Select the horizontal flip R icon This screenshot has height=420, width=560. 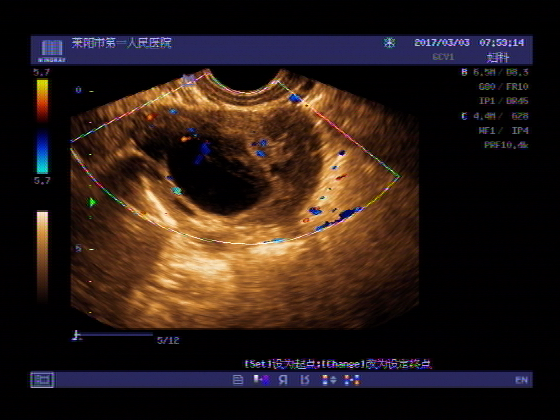(x=283, y=380)
